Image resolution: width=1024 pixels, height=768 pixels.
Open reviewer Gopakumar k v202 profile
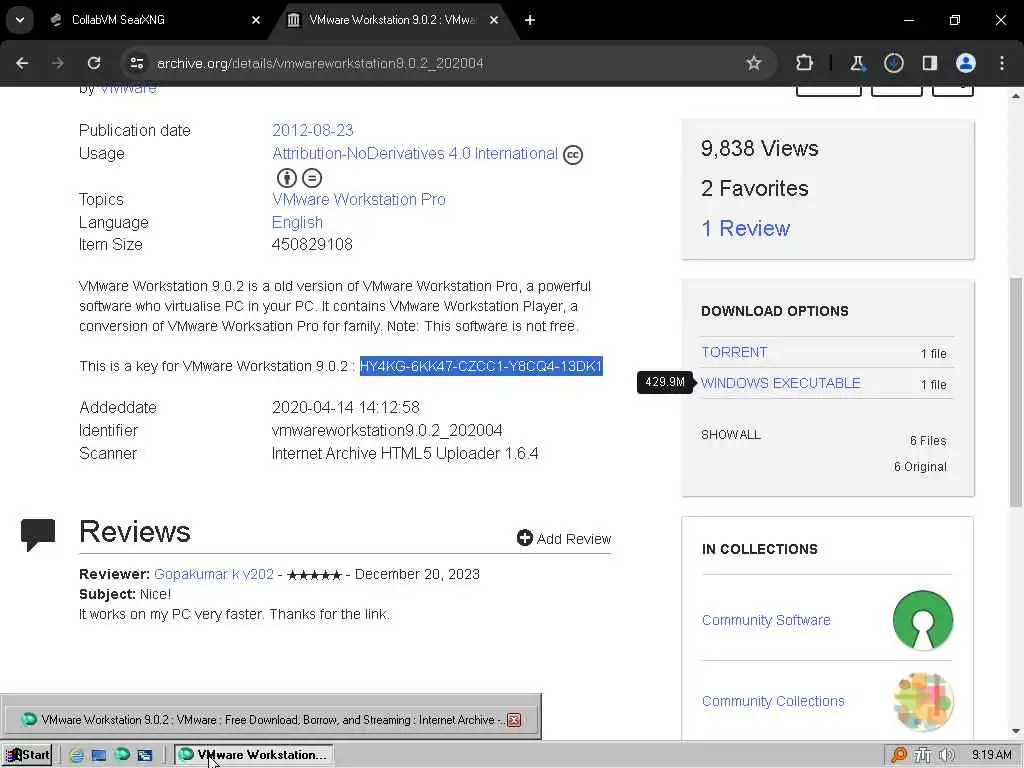click(214, 574)
